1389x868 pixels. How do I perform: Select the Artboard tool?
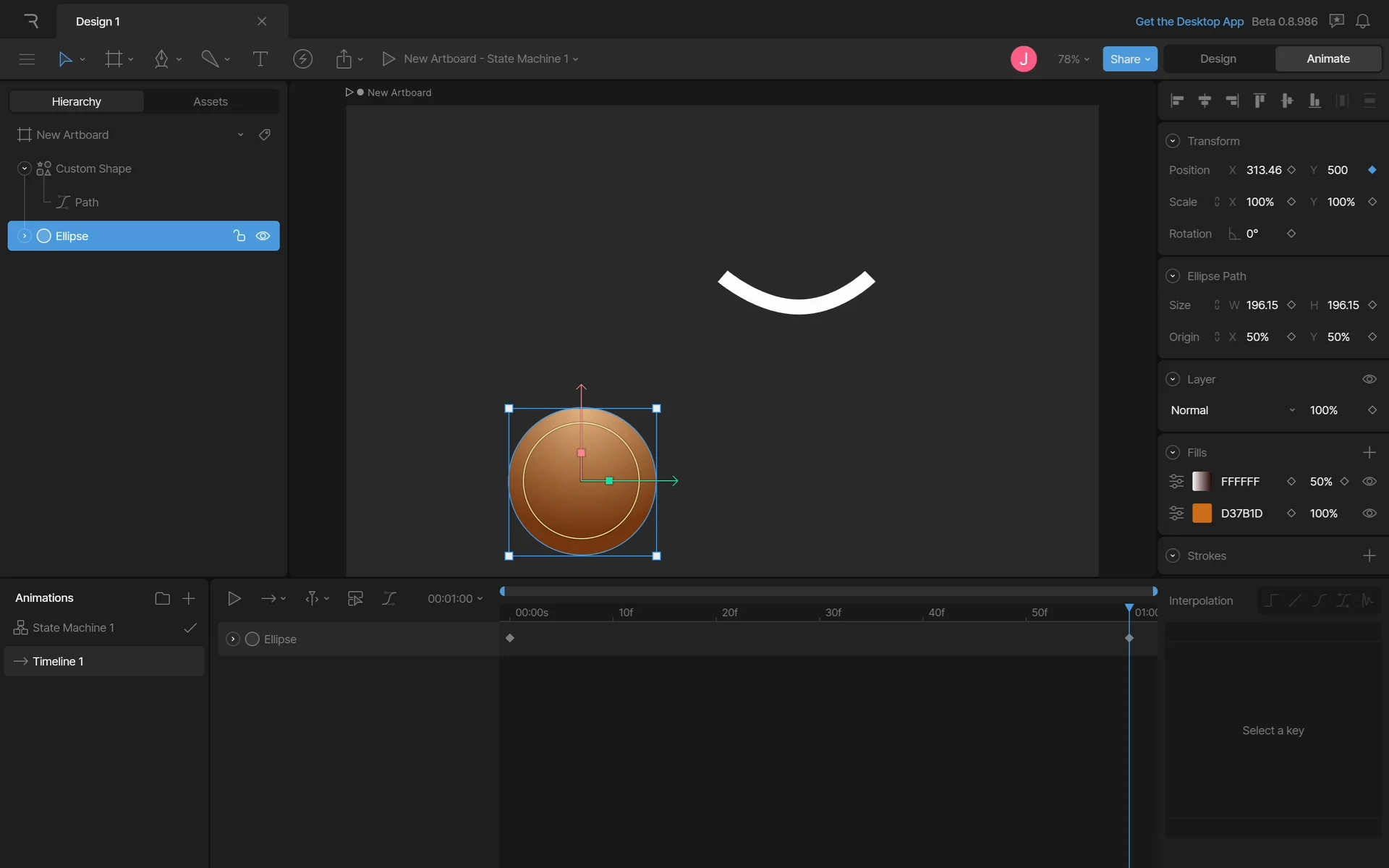tap(114, 59)
